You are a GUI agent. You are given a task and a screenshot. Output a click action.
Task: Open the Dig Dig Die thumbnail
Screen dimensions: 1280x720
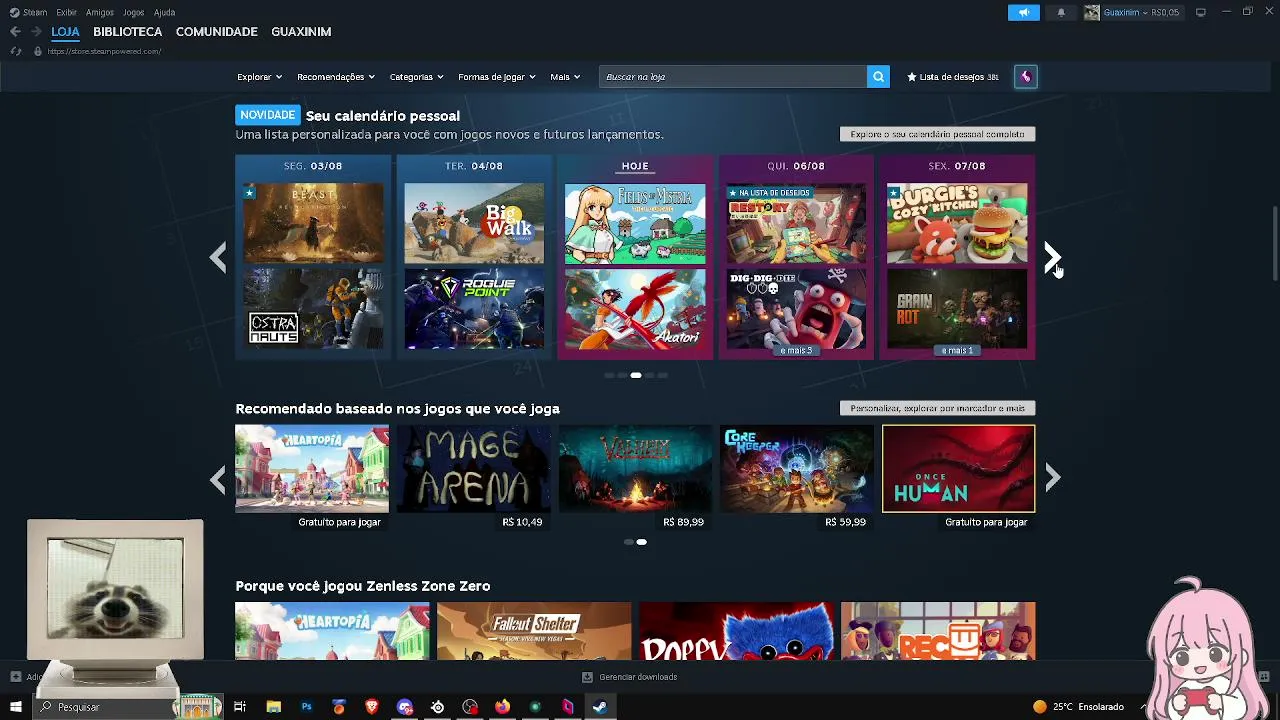[x=796, y=309]
